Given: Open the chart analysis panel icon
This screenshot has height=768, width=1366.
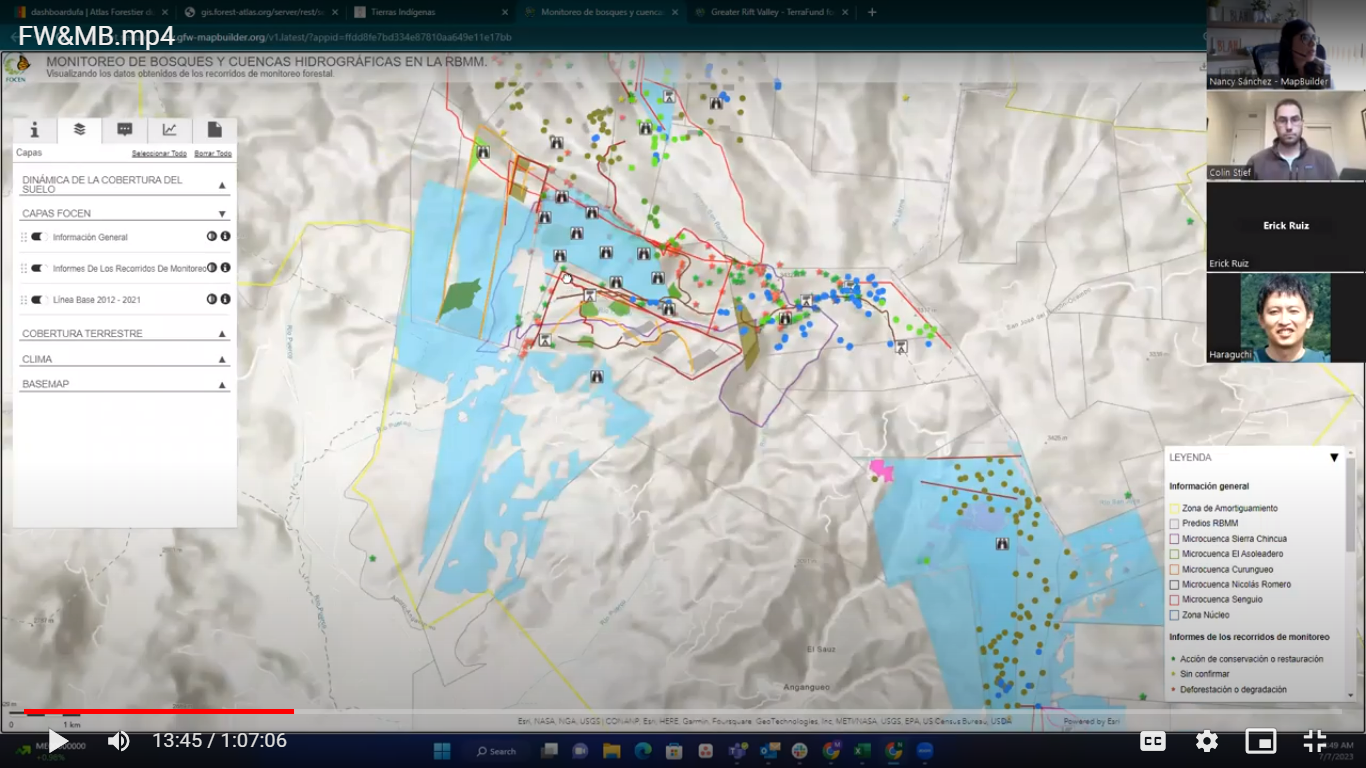Looking at the screenshot, I should (169, 130).
